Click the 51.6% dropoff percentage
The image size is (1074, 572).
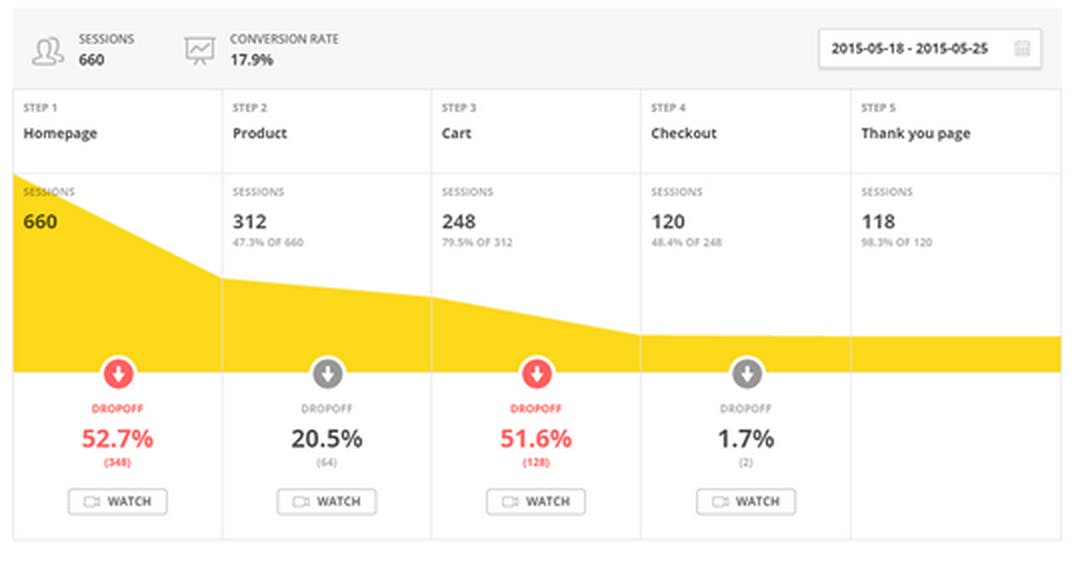536,438
